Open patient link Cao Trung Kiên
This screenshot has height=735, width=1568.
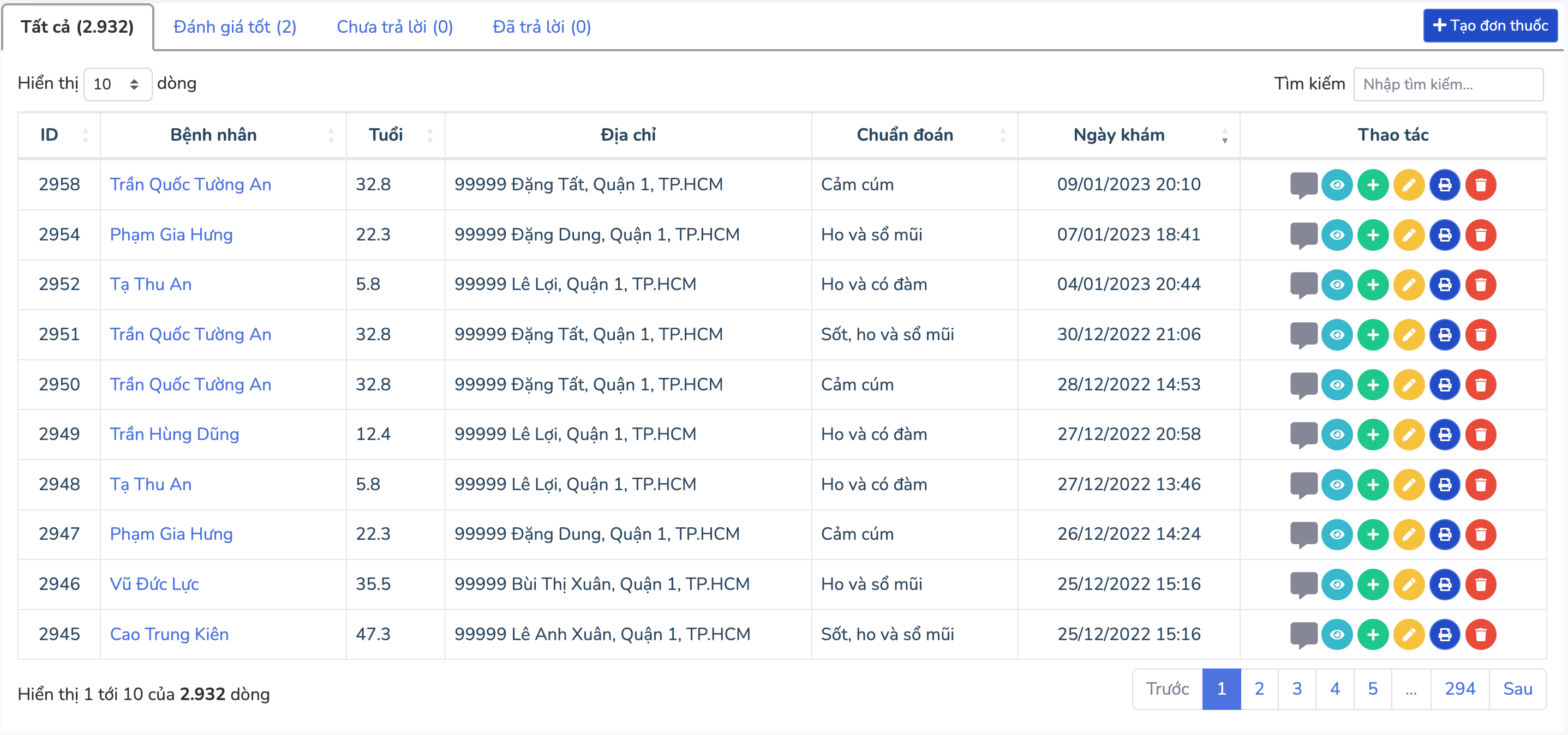coord(169,634)
